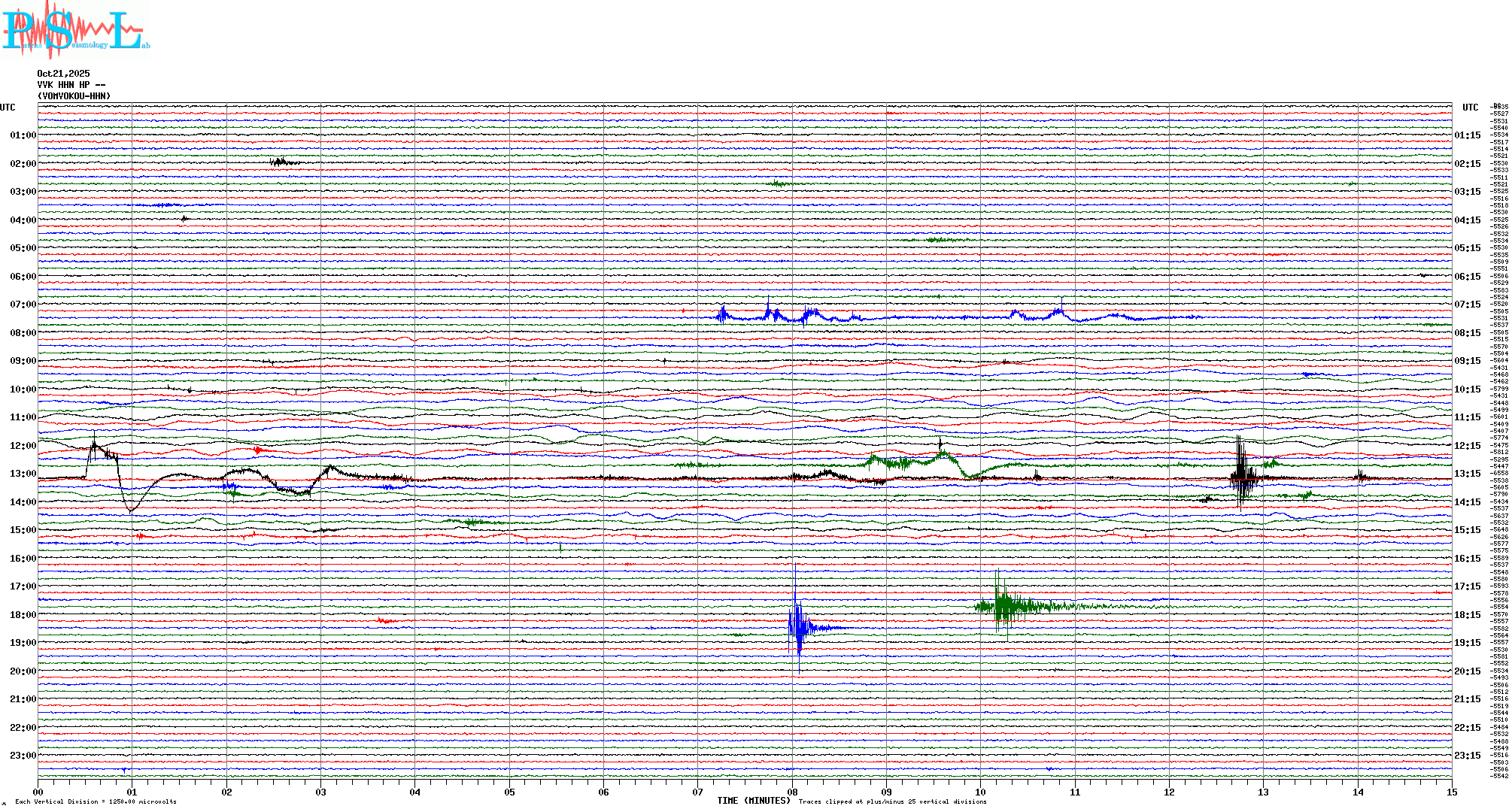Image resolution: width=1512 pixels, height=812 pixels.
Task: Click the VVK HHN HP station label
Action: pyautogui.click(x=71, y=85)
